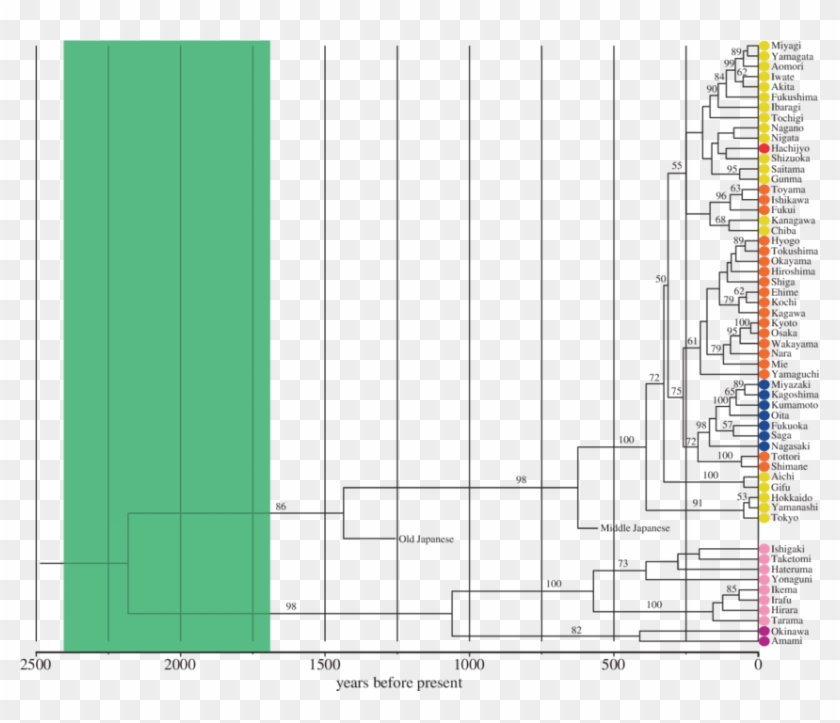Select the Wakayama label

click(794, 344)
